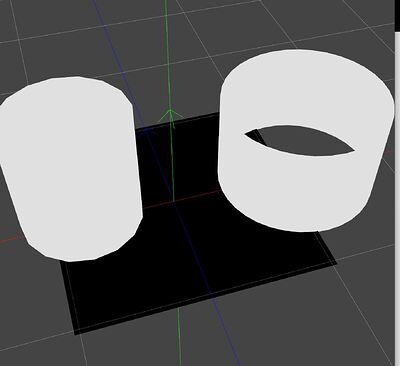Click the outer front wall of the hollow cylinder
The height and width of the screenshot is (366, 400).
coord(300,197)
